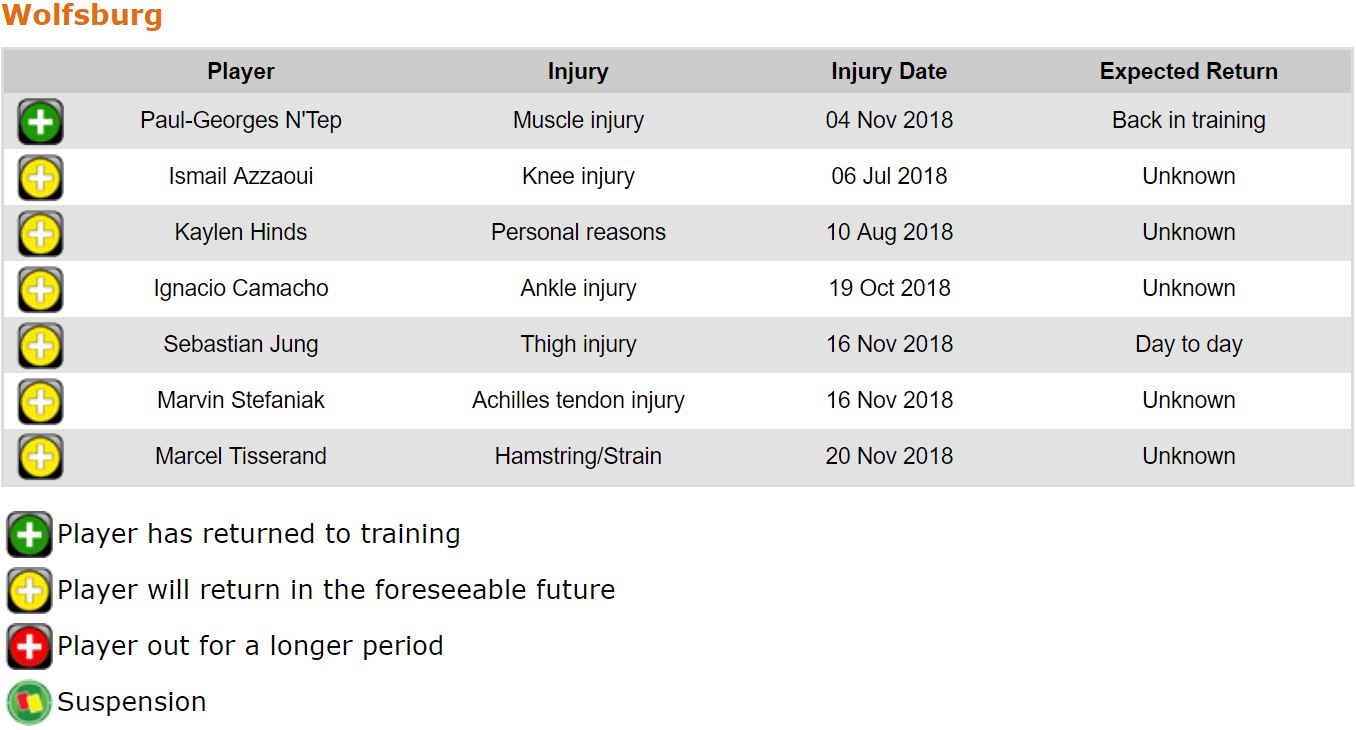Click Sebastian Jung's 'Day to day' cell
Viewport: 1356px width, 730px height.
(x=1189, y=344)
